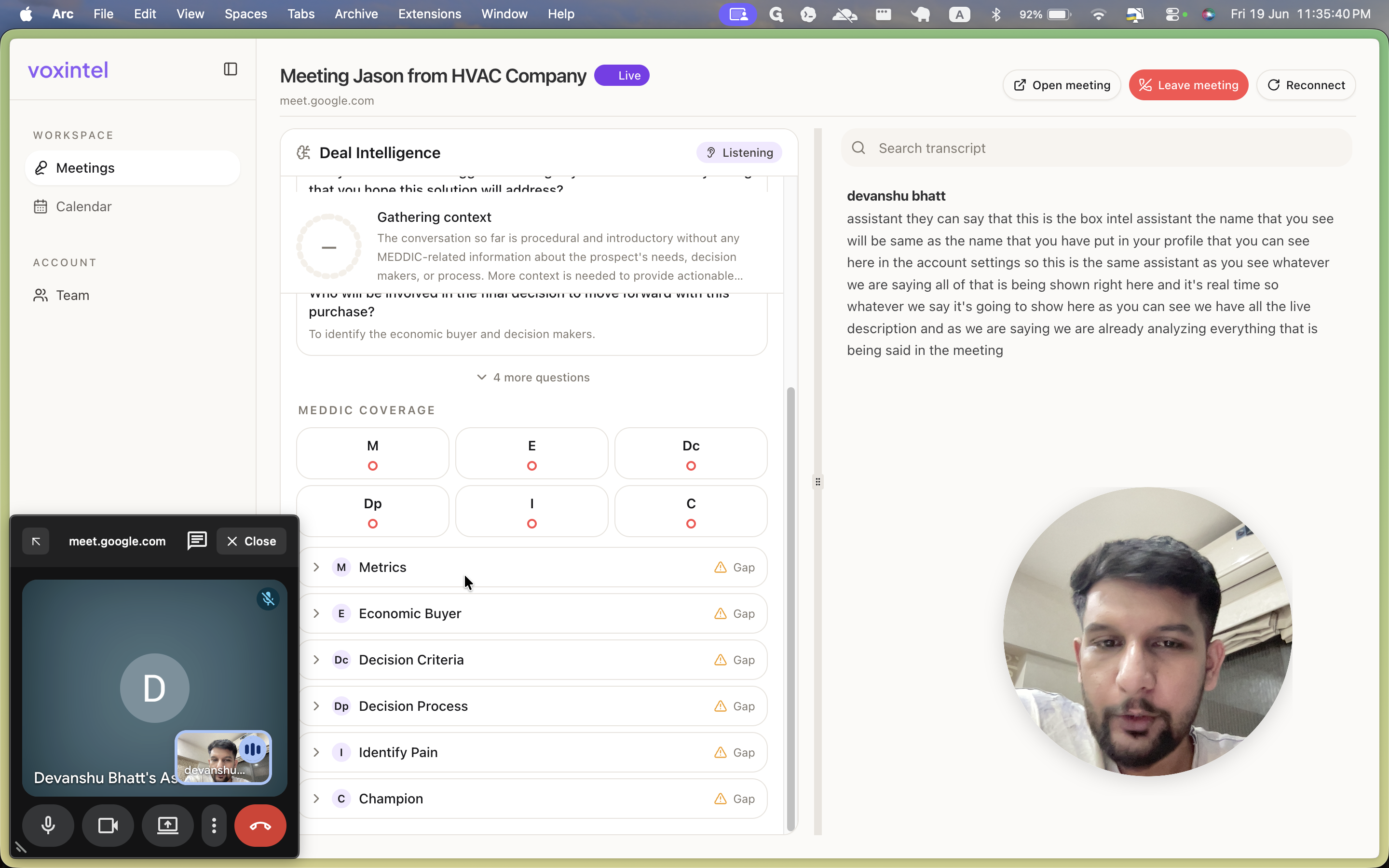Click the input source A icon in menu bar
The image size is (1389, 868).
(x=960, y=14)
